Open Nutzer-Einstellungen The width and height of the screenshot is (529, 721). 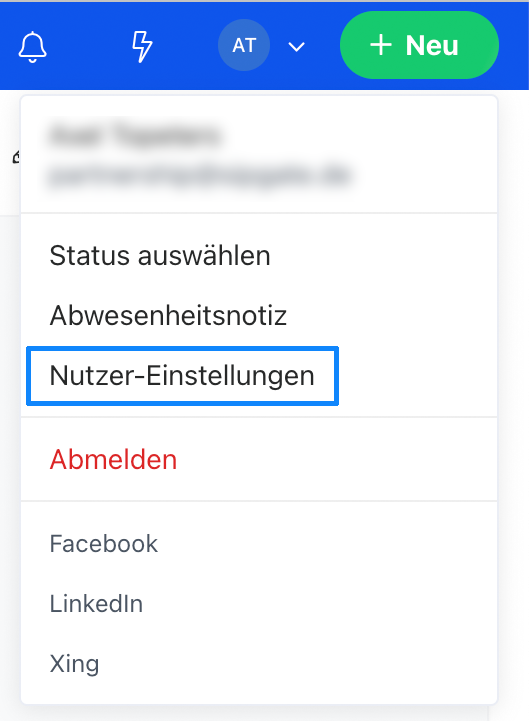click(x=183, y=376)
